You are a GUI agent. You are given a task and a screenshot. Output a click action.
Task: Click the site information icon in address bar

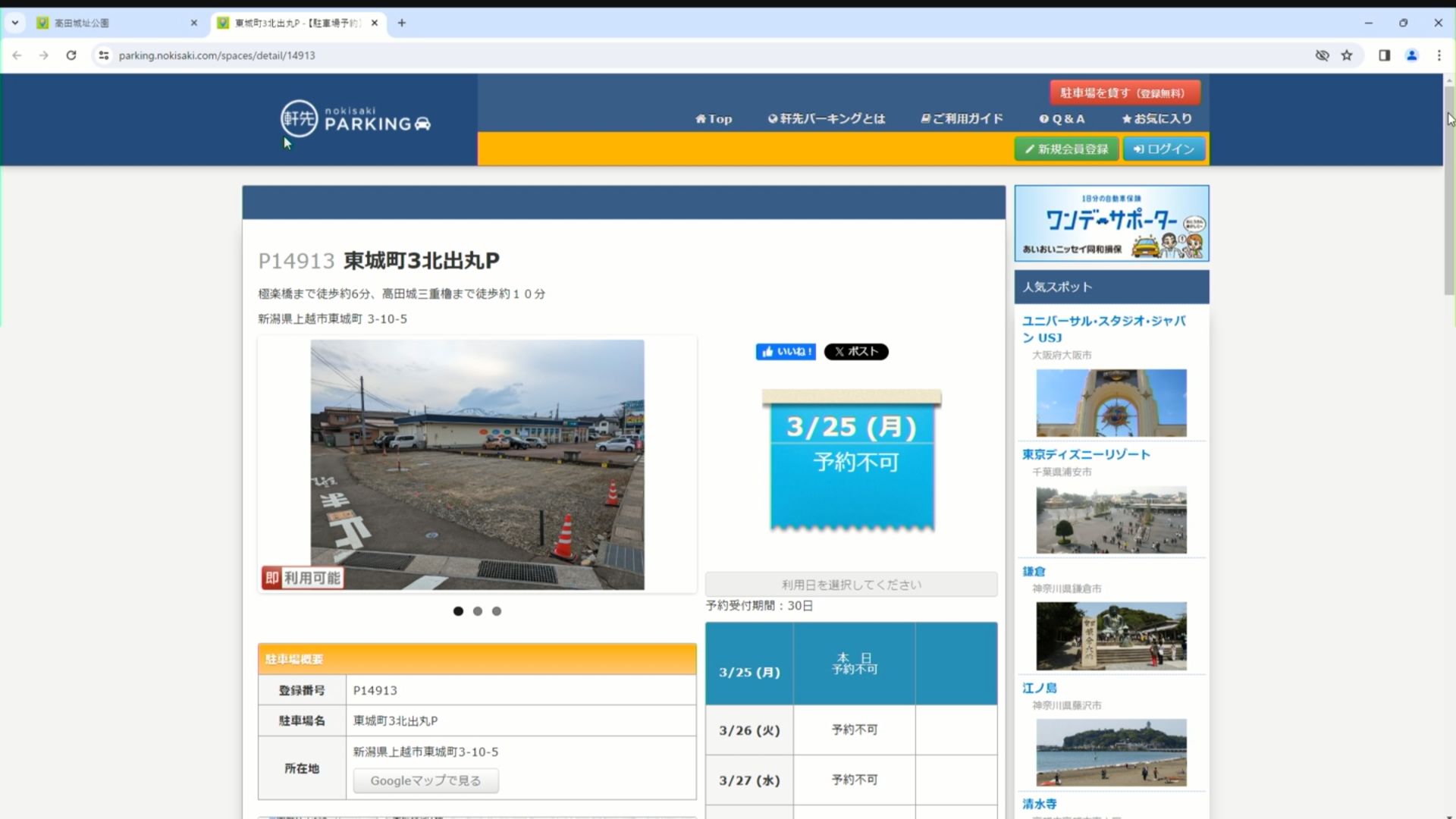104,55
